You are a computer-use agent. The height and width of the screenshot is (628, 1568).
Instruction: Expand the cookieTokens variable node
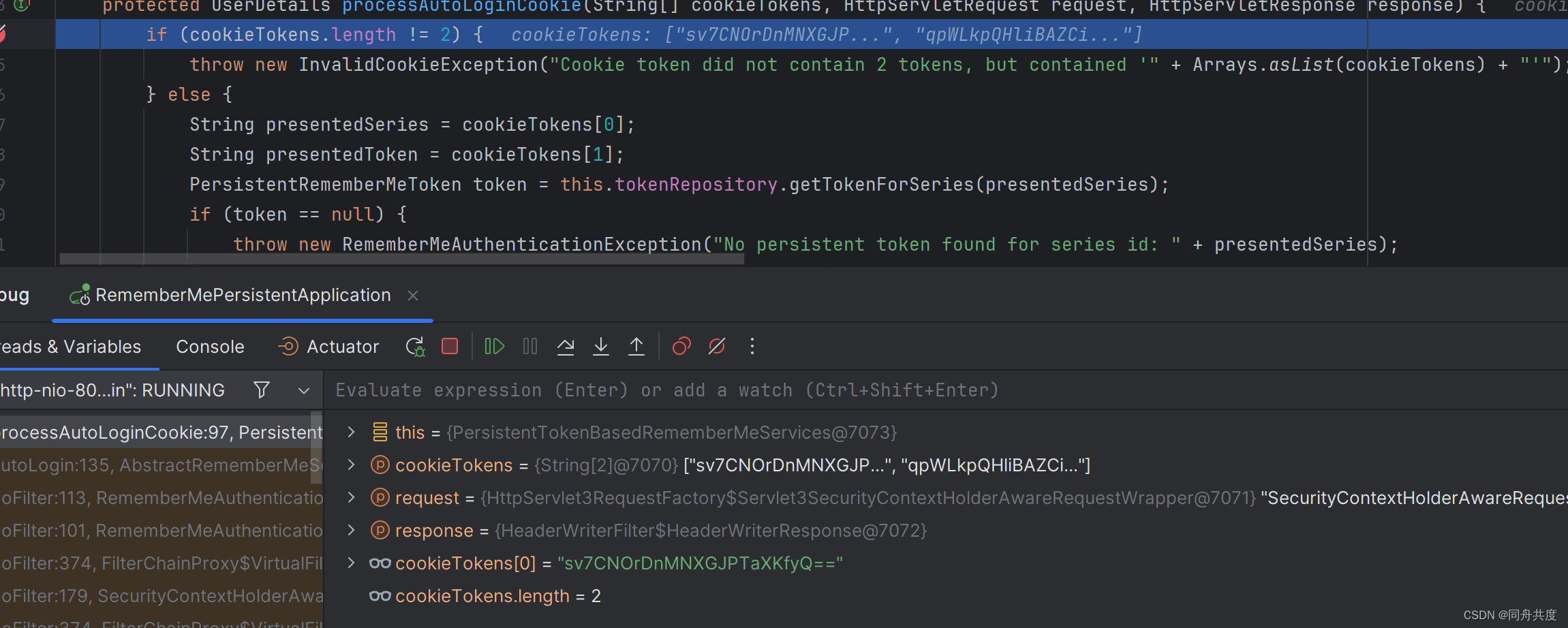tap(351, 465)
